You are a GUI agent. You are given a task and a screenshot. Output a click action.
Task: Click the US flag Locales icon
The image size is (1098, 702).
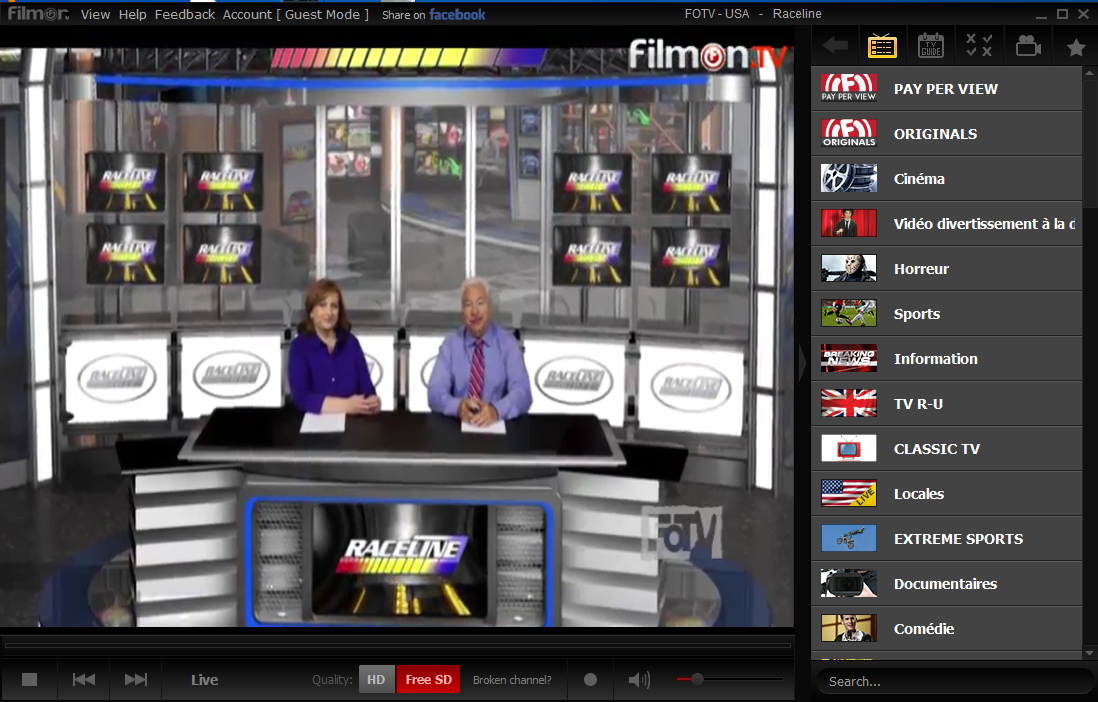point(849,493)
